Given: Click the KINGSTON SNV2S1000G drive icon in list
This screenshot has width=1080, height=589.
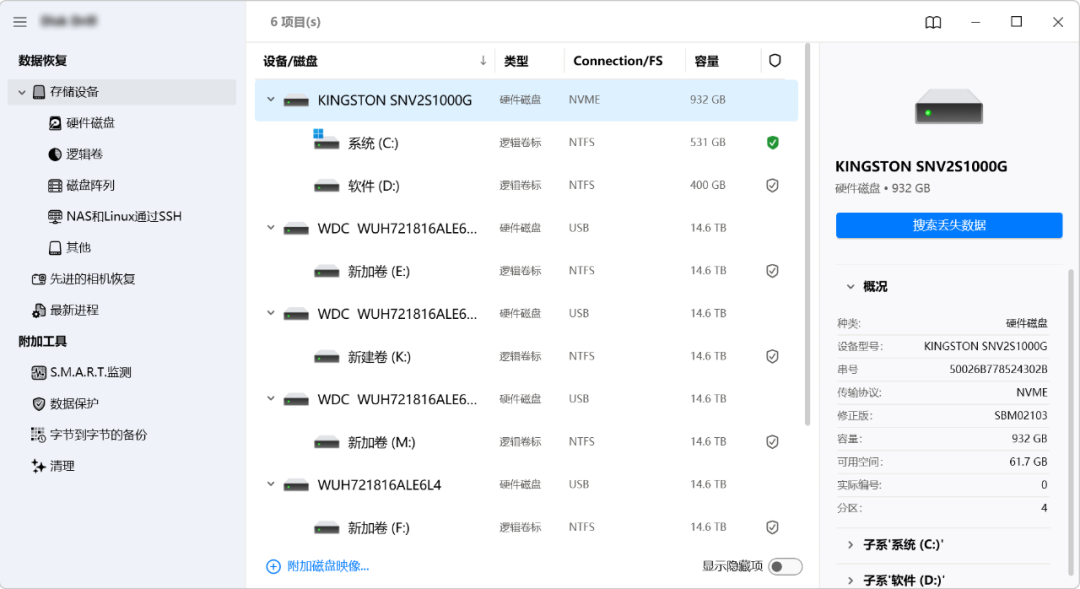Looking at the screenshot, I should (x=296, y=101).
